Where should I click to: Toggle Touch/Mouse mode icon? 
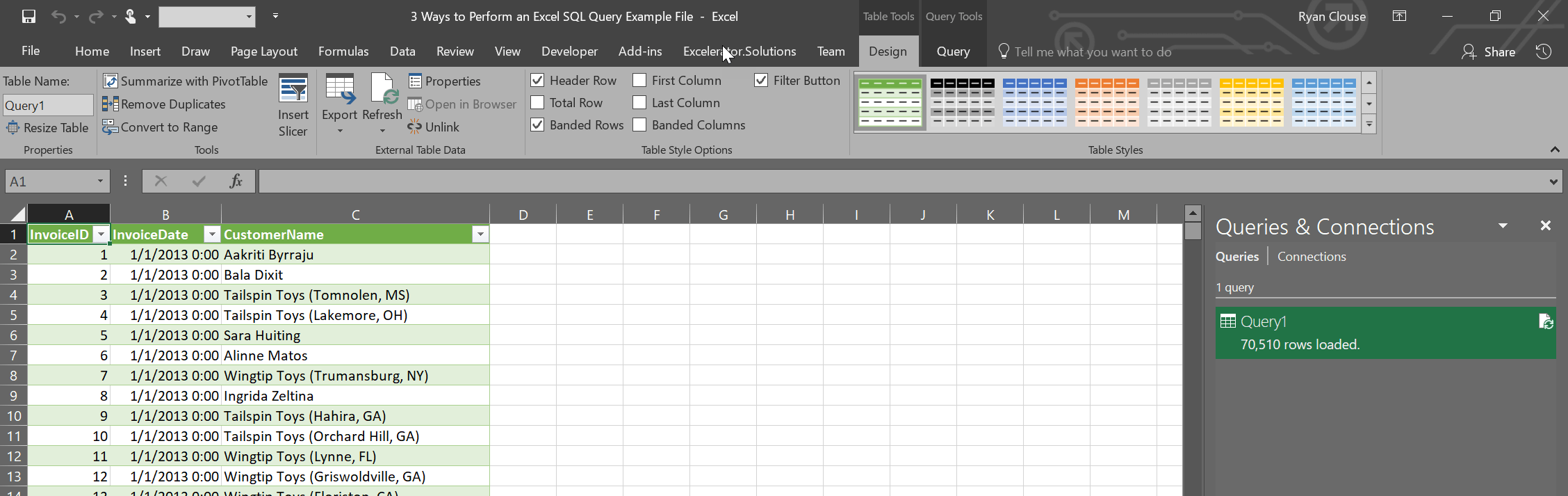(130, 16)
